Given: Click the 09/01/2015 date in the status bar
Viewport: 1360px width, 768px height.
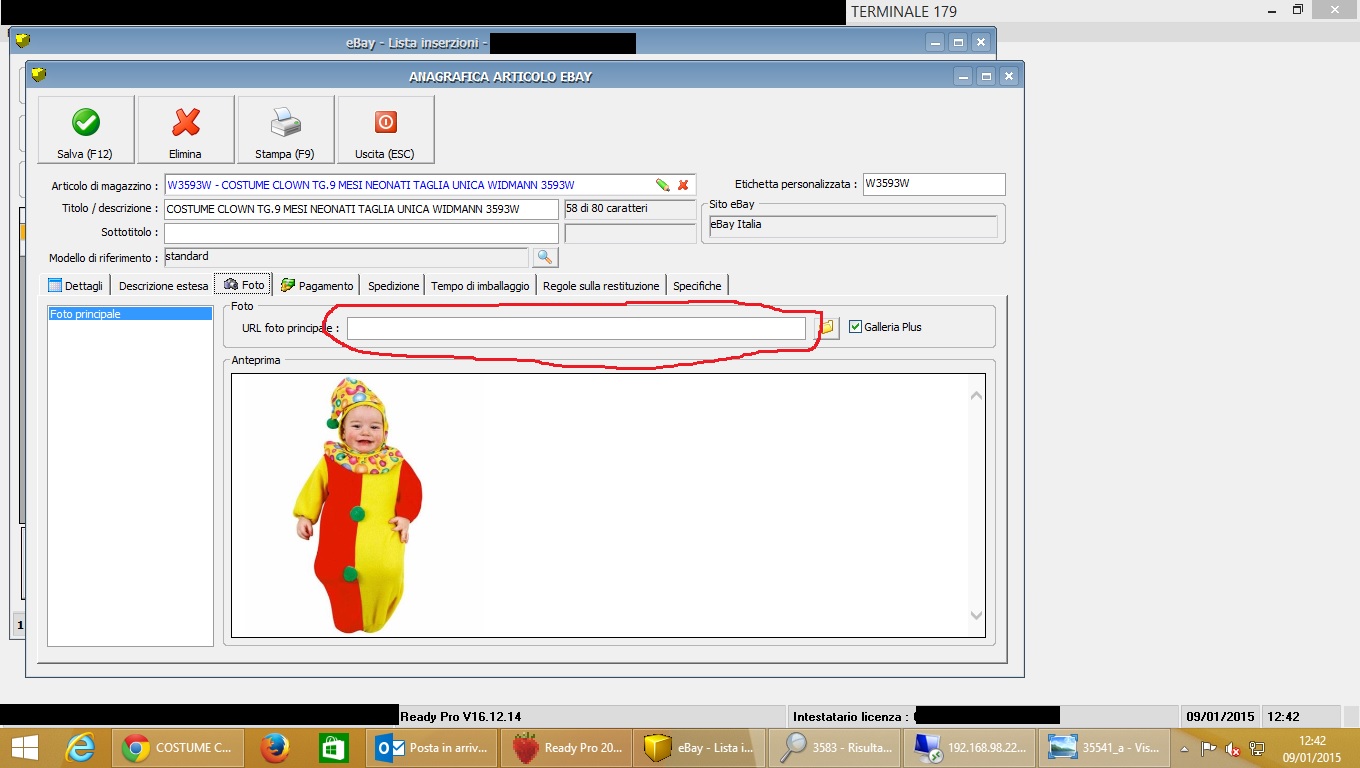Looking at the screenshot, I should click(x=1220, y=716).
